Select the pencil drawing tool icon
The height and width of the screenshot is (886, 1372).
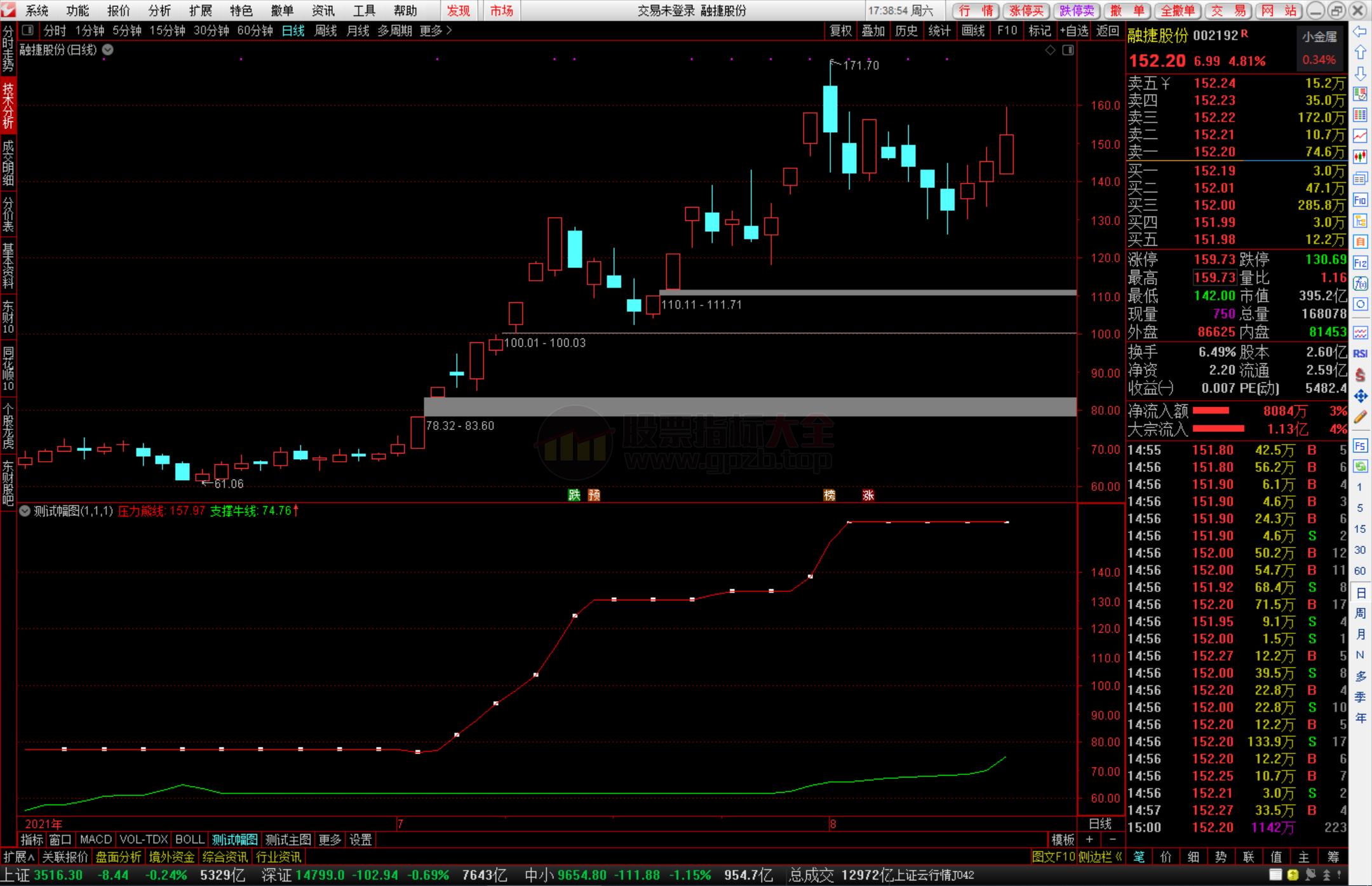[x=1360, y=417]
